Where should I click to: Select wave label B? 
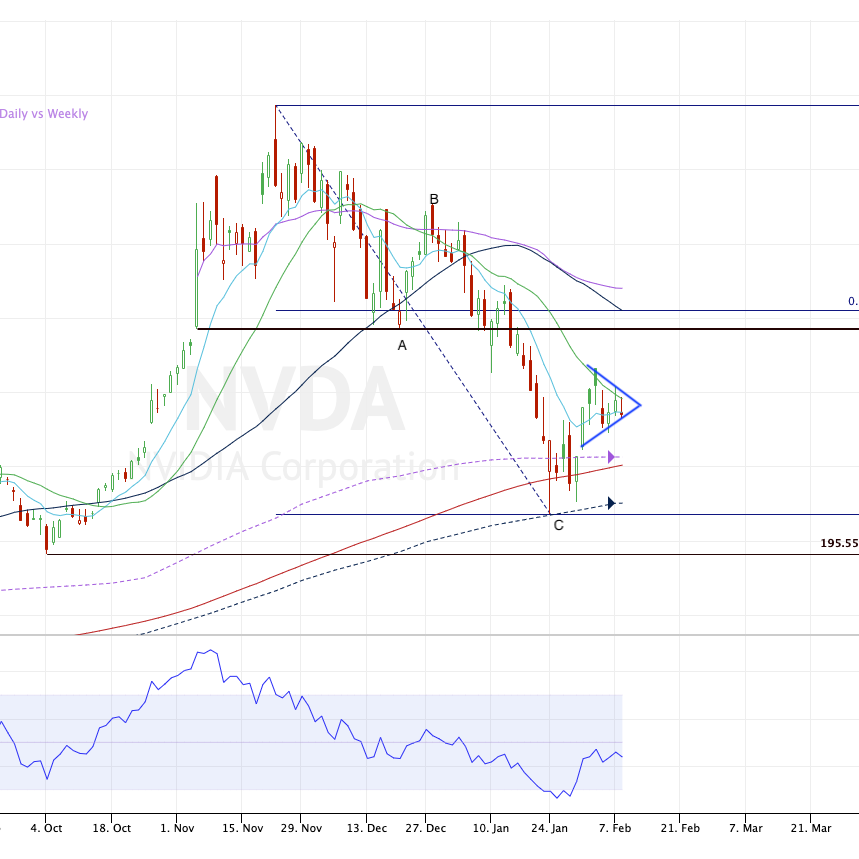click(434, 199)
